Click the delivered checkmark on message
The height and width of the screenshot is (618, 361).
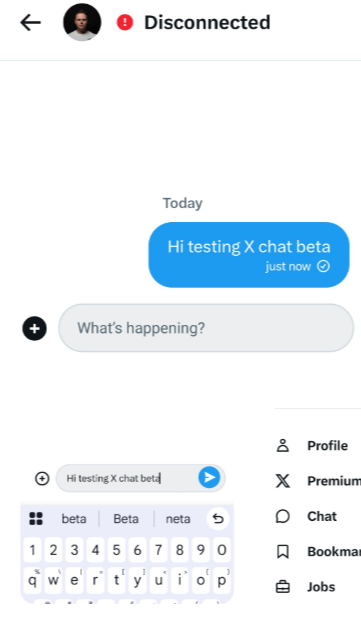click(323, 267)
